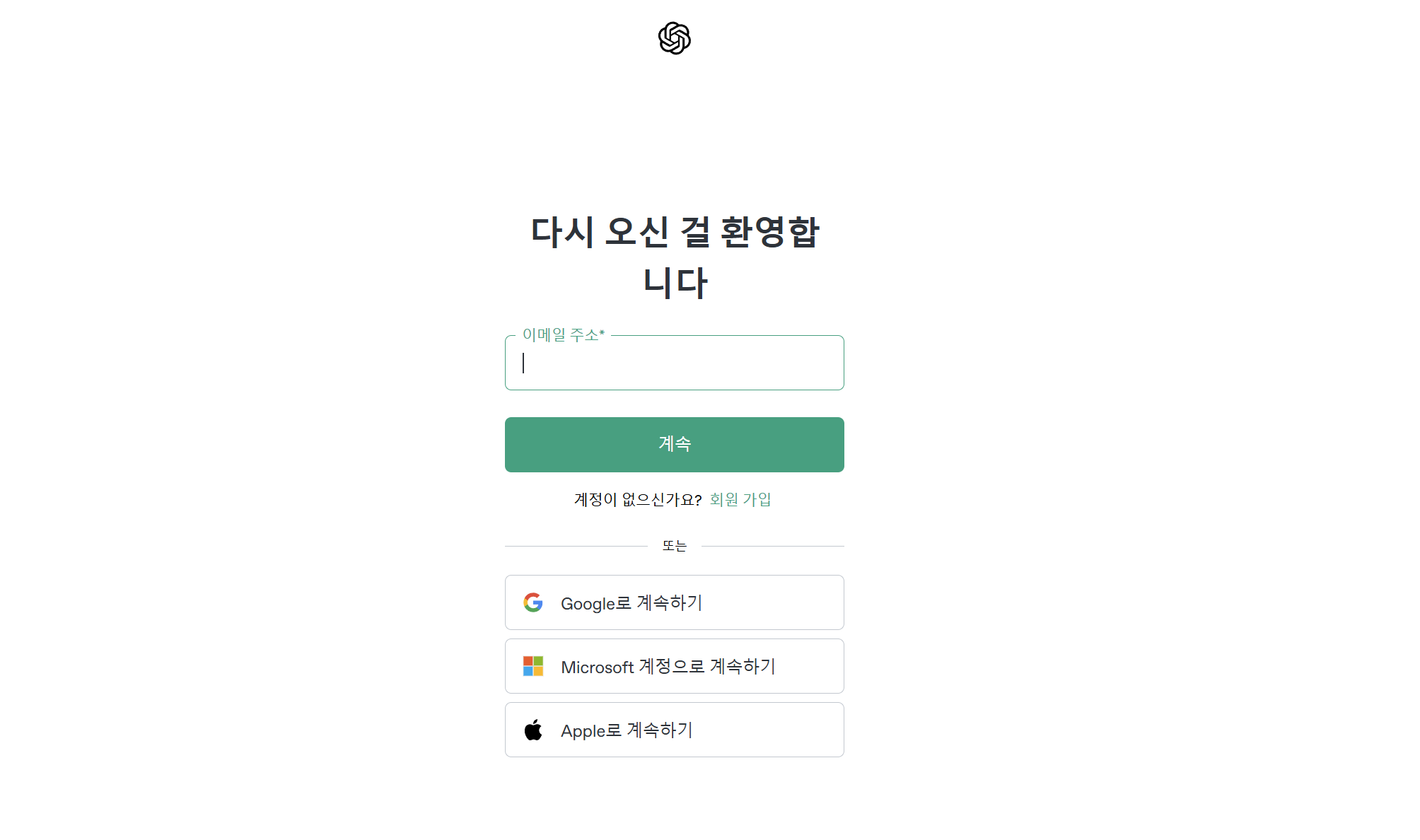Image resolution: width=1420 pixels, height=840 pixels.
Task: Select the Microsoft 계정으로 계속하기 button
Action: [674, 666]
